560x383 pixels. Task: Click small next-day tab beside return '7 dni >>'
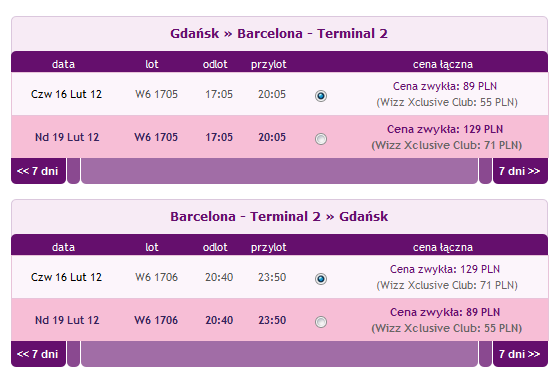pos(485,354)
